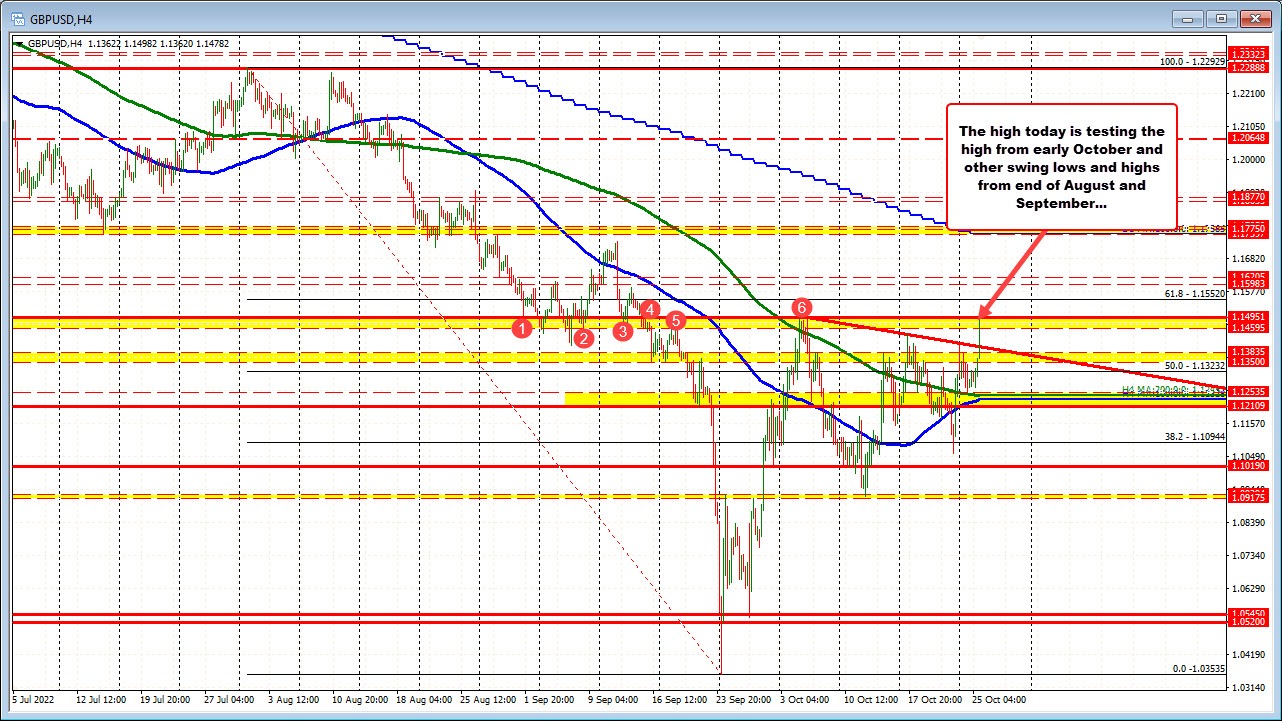
Task: Click the 1.16205 price level tag
Action: tap(1248, 276)
